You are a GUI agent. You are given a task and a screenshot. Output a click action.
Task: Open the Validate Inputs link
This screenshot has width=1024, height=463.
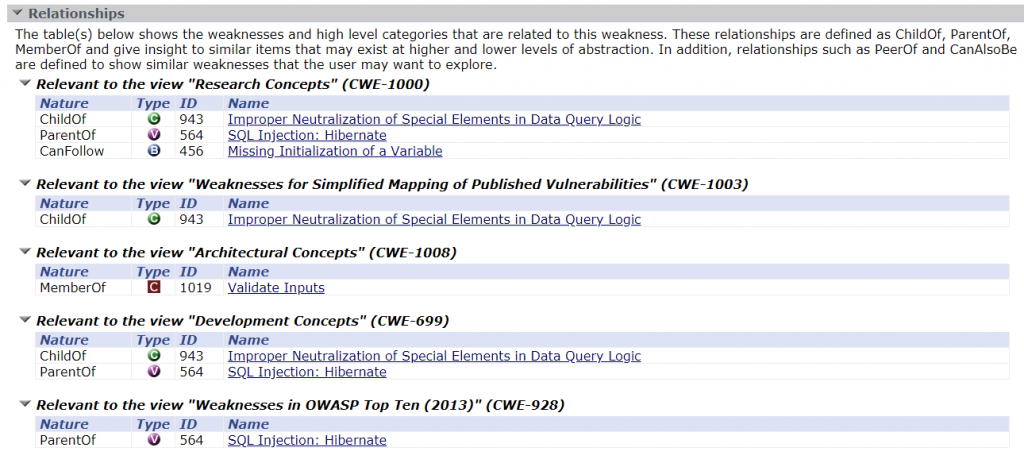tap(276, 287)
